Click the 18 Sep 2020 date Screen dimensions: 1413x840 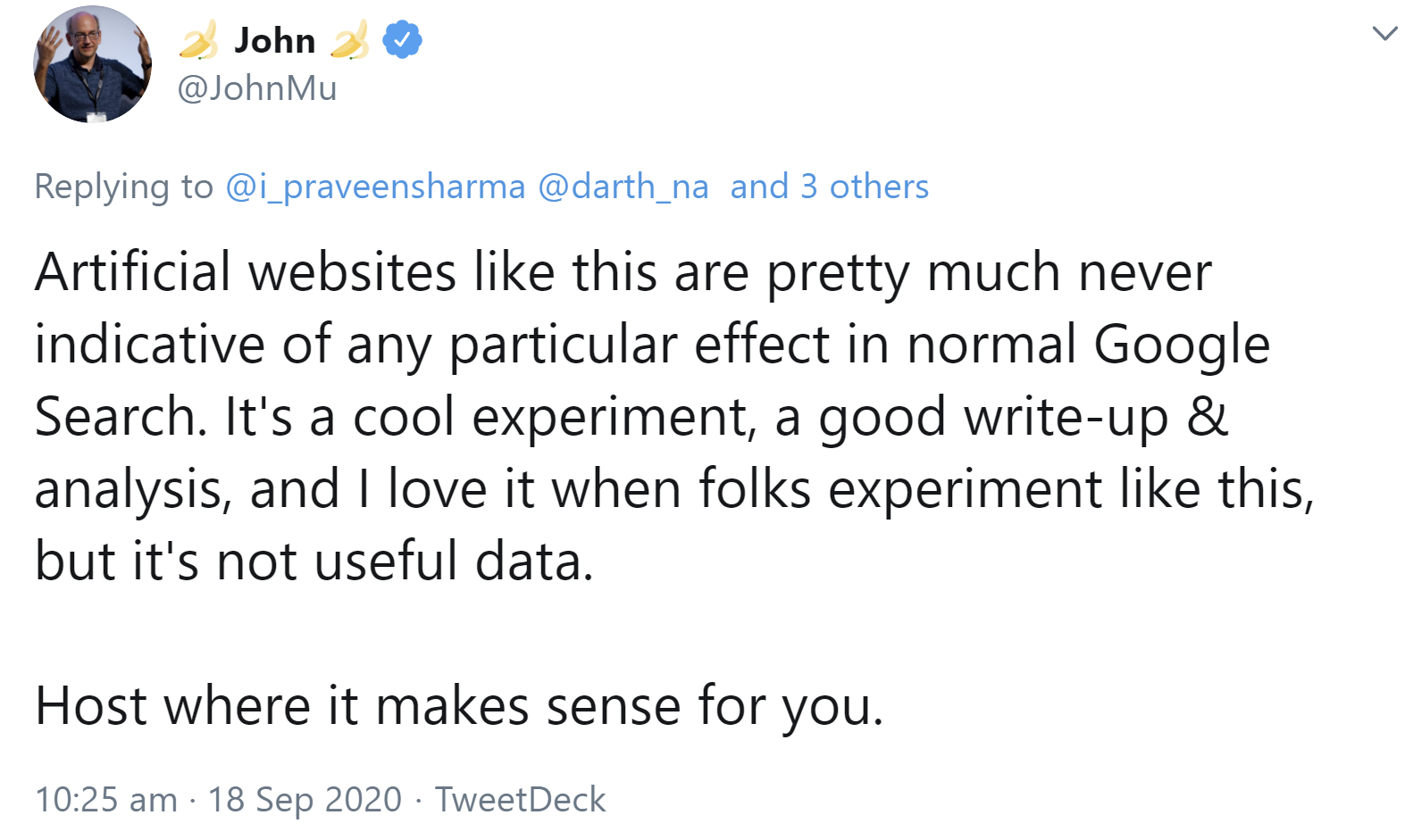[305, 799]
